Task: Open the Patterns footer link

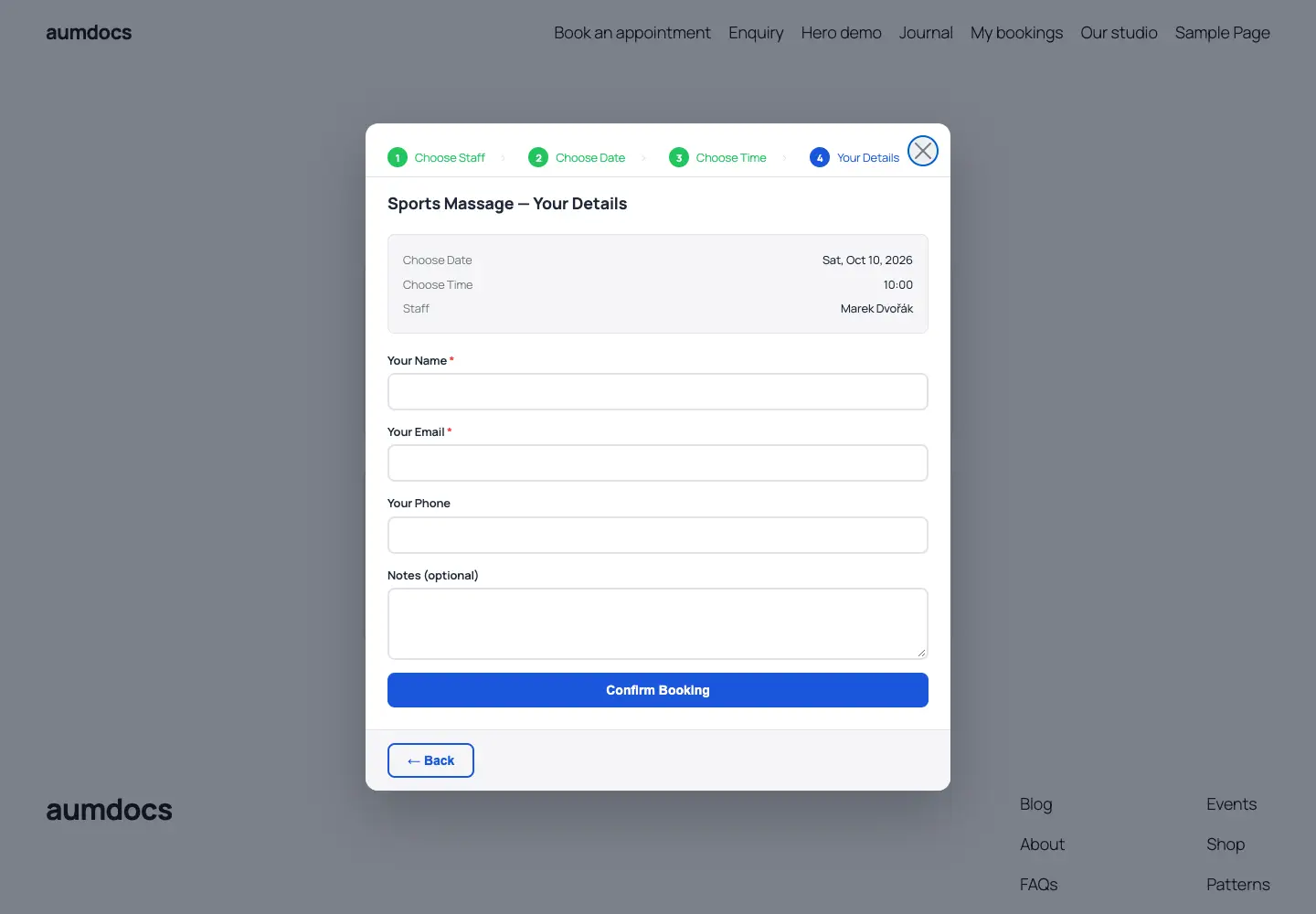Action: 1238,885
